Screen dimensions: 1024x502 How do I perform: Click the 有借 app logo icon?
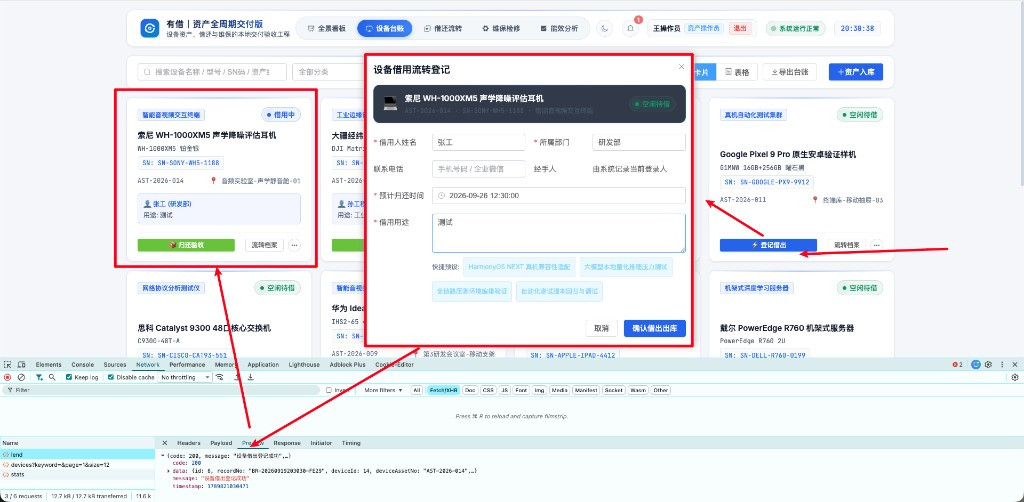coord(150,28)
